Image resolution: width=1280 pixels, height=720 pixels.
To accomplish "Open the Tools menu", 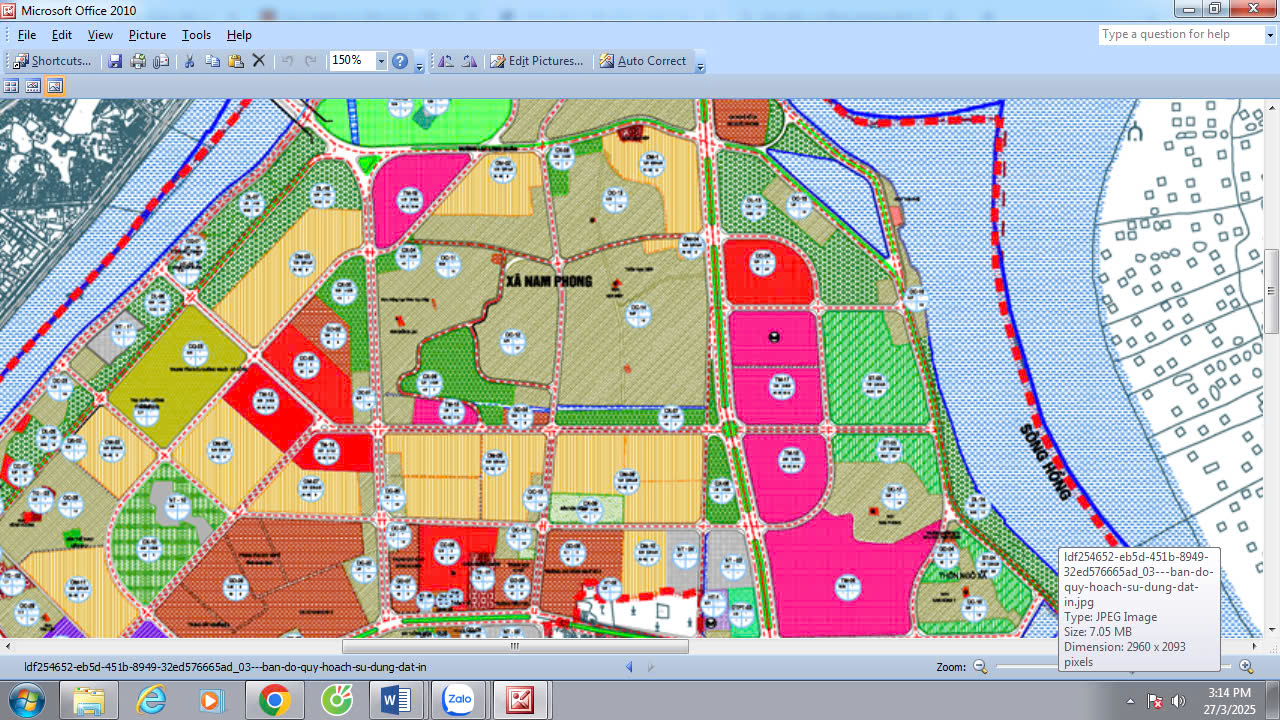I will tap(196, 35).
